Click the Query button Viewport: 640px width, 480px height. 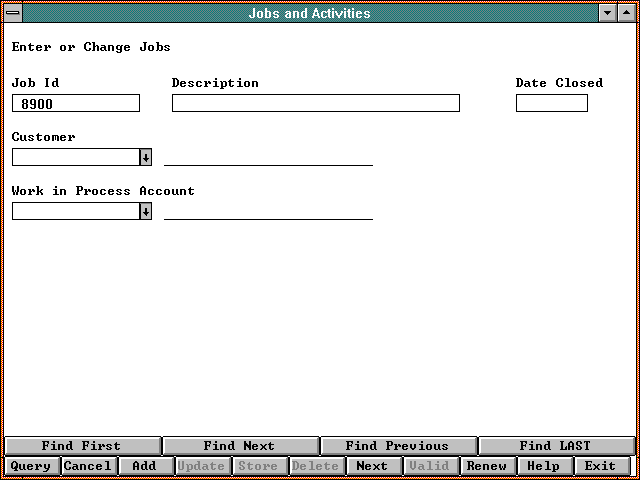[x=31, y=466]
